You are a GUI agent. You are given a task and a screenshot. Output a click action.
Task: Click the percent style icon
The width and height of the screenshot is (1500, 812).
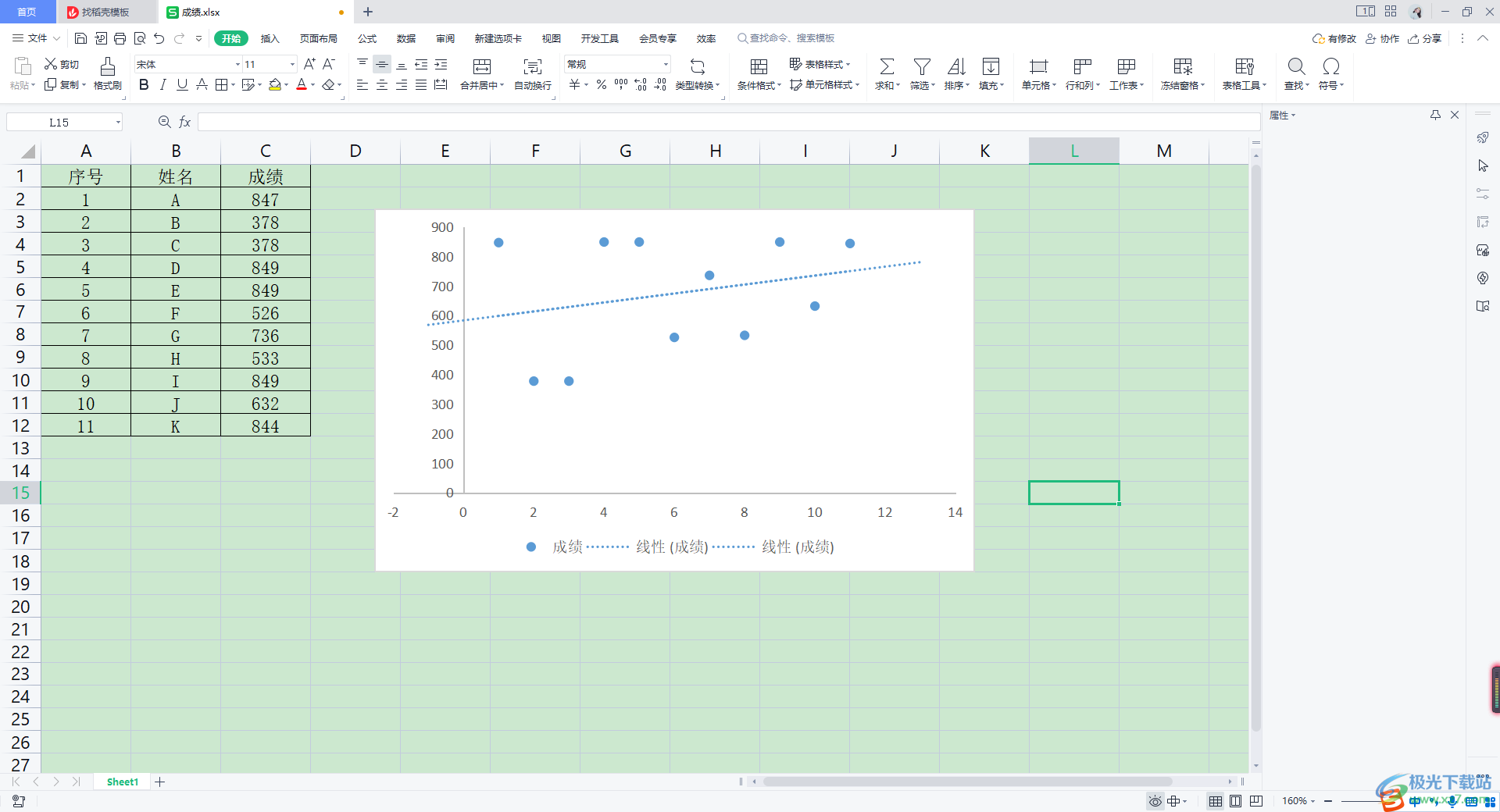point(602,84)
